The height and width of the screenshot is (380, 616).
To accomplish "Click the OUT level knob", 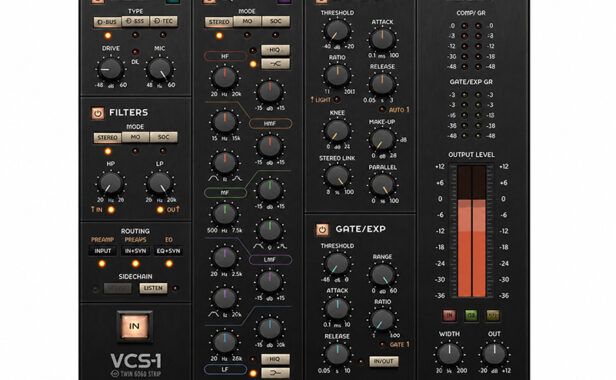I will 494,354.
